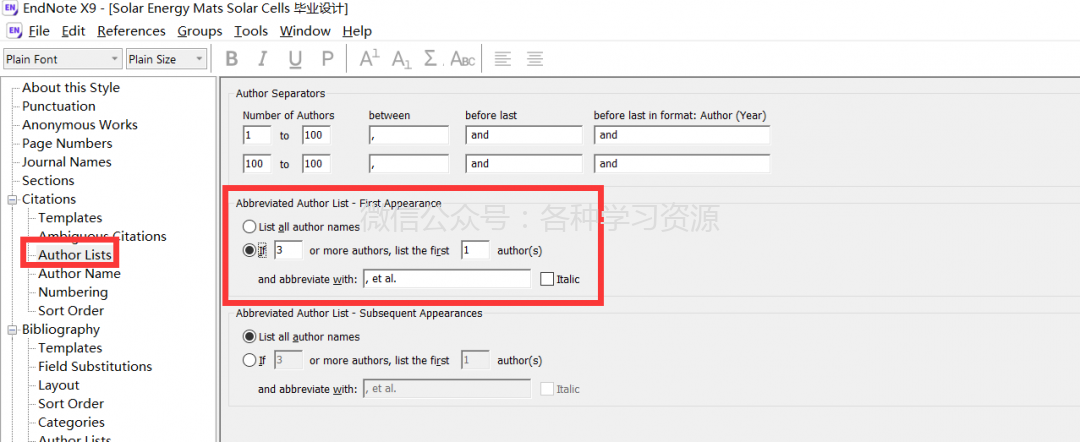Click First Appearance list-the-first authors field

click(475, 251)
